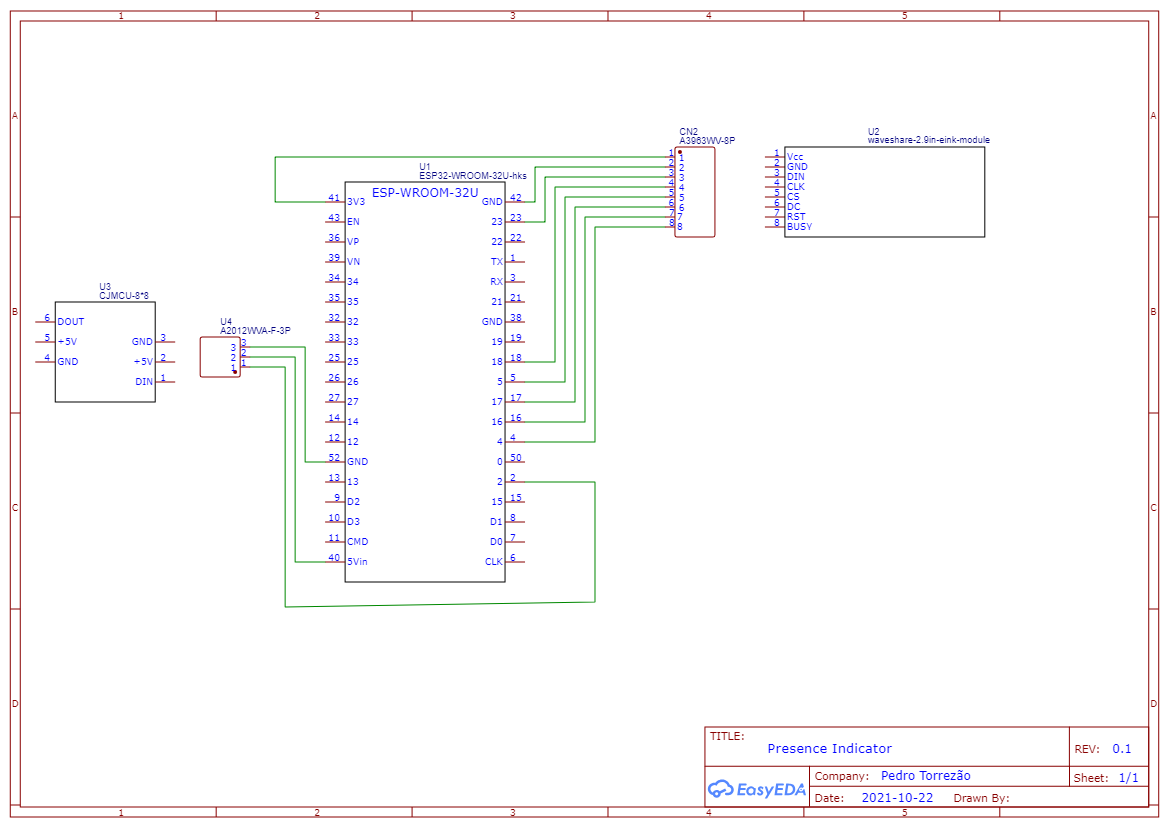Click the 'RST' pin label on eink module
Image resolution: width=1169 pixels, height=827 pixels.
coord(795,216)
